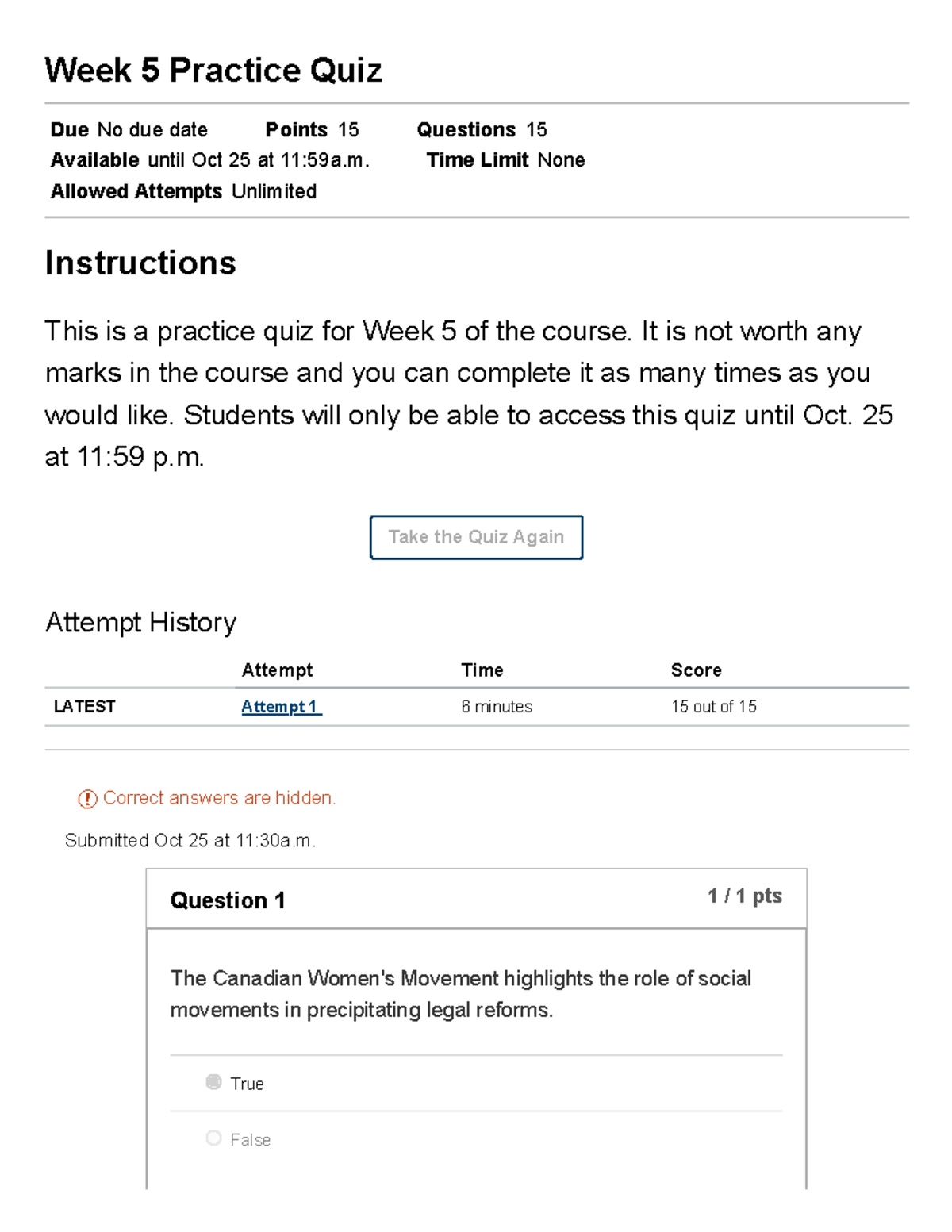Click the Attempt History heading
952x1232 pixels.
pos(140,622)
